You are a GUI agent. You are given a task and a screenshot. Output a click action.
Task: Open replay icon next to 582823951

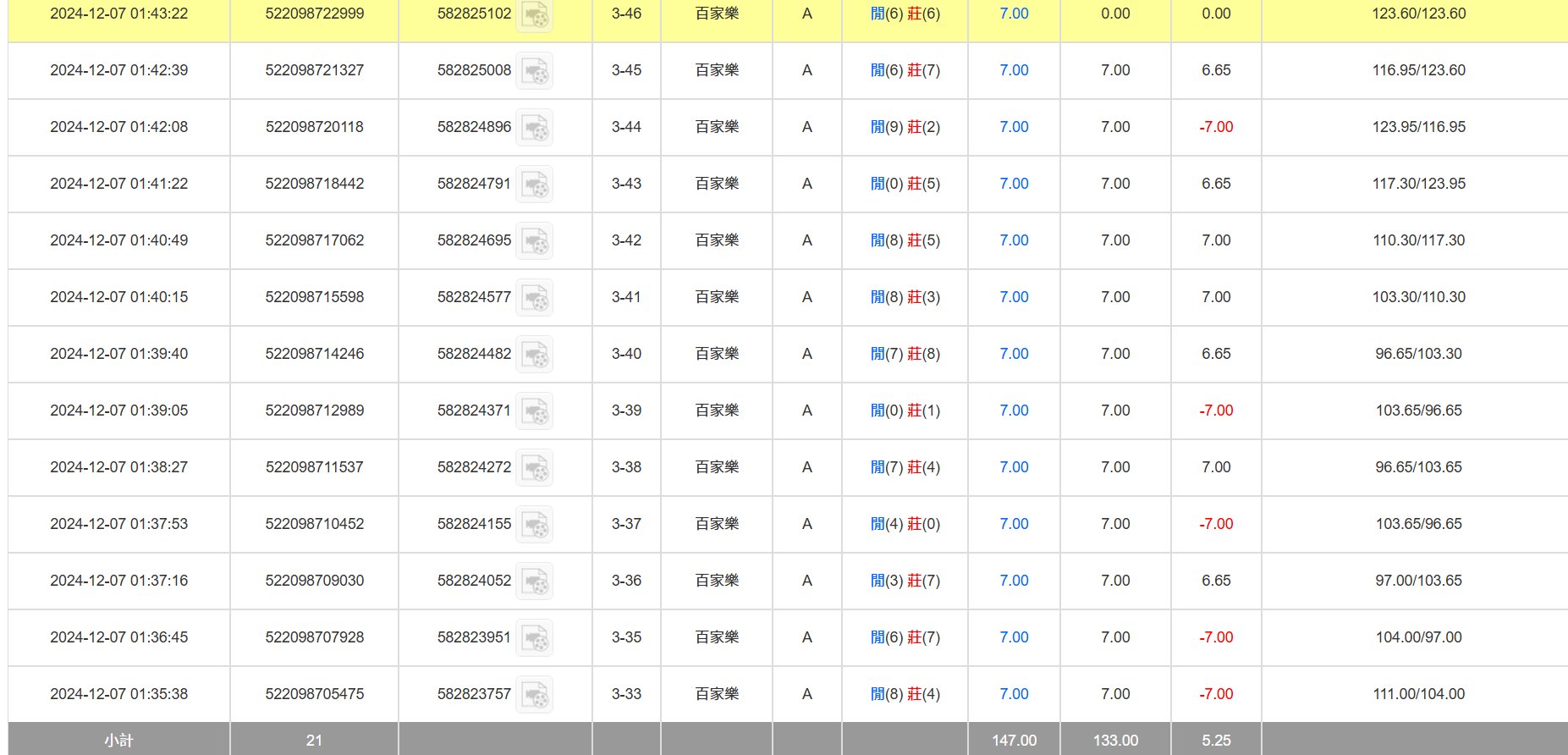click(534, 638)
